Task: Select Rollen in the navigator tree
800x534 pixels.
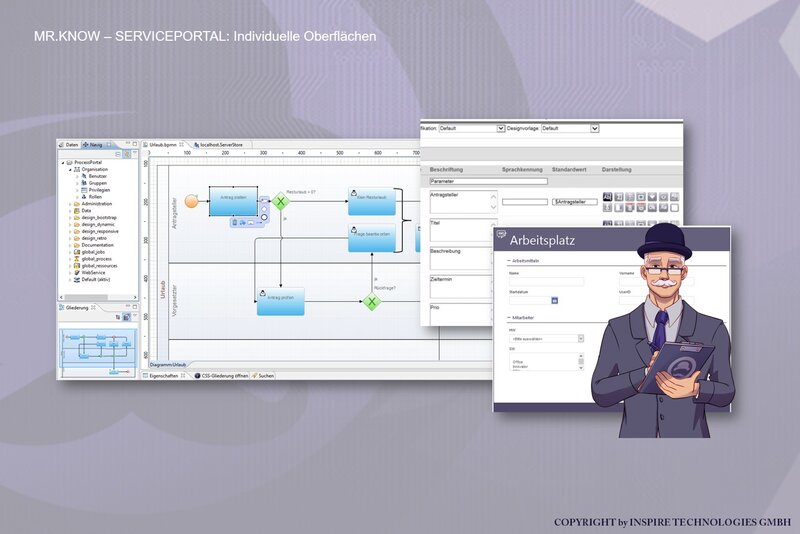Action: [x=92, y=197]
